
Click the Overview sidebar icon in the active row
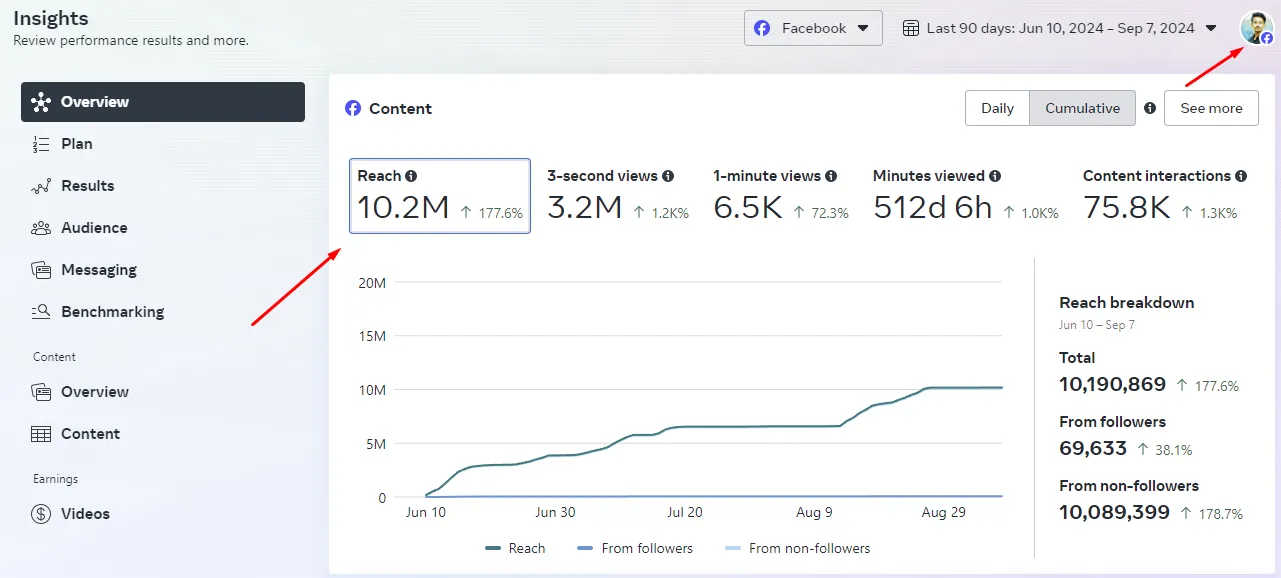pos(41,102)
